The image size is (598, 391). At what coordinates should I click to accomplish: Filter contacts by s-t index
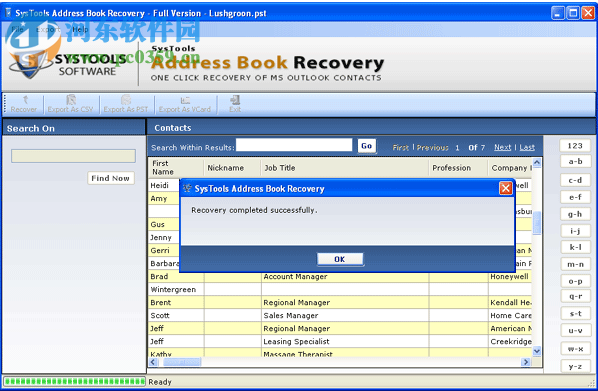coord(575,314)
